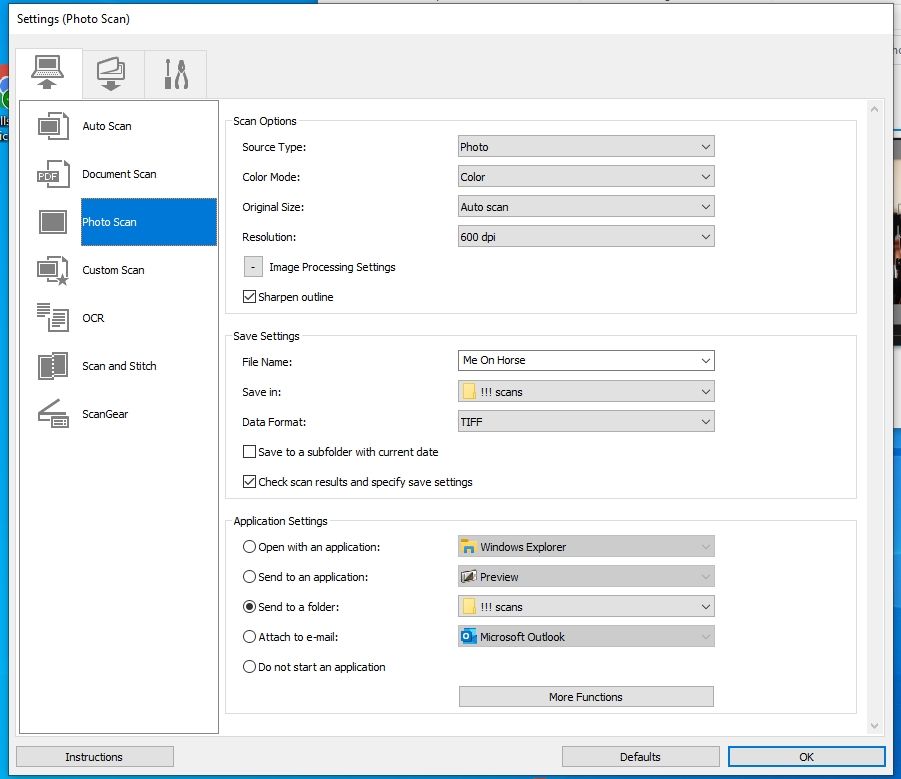Viewport: 901px width, 779px height.
Task: Click the Auto Scan icon in sidebar
Action: coord(52,126)
